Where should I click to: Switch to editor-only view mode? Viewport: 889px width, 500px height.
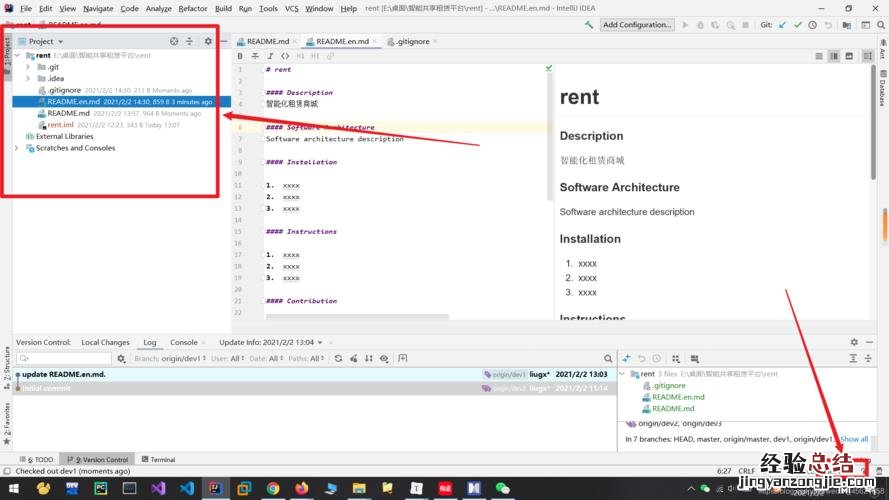820,56
